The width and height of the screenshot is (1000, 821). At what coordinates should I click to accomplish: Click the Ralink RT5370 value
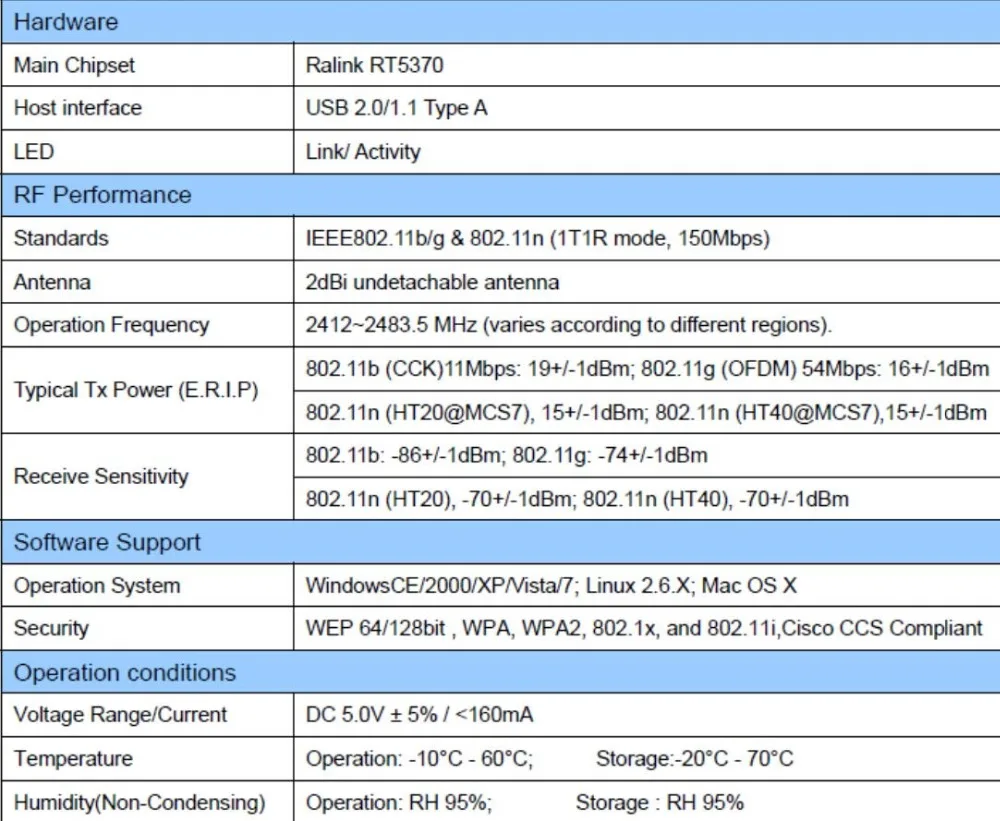(374, 66)
